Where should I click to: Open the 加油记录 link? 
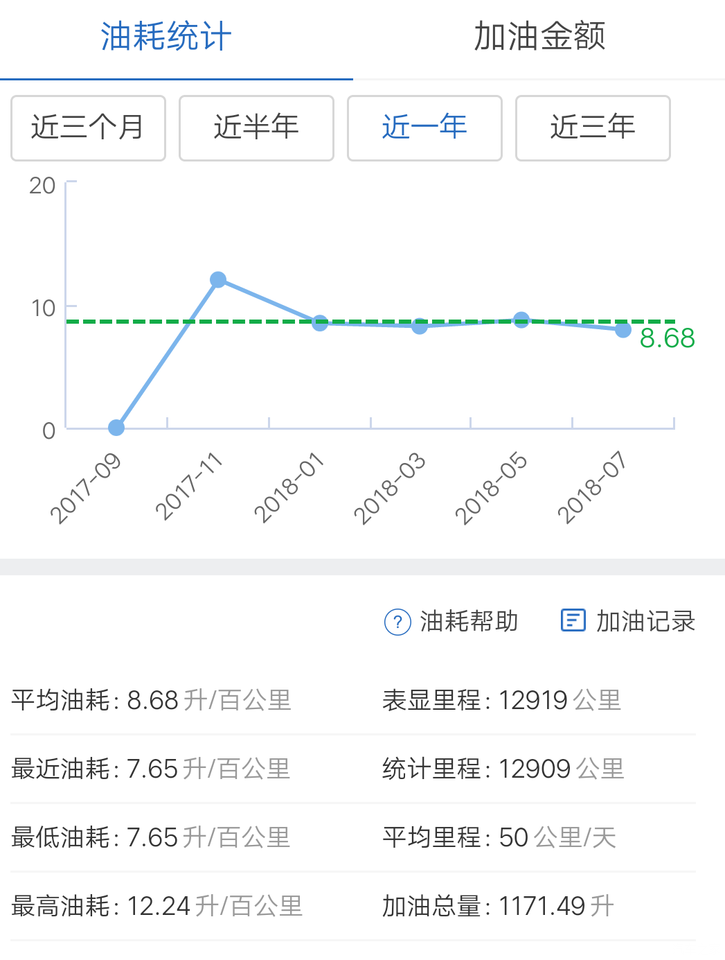(645, 621)
